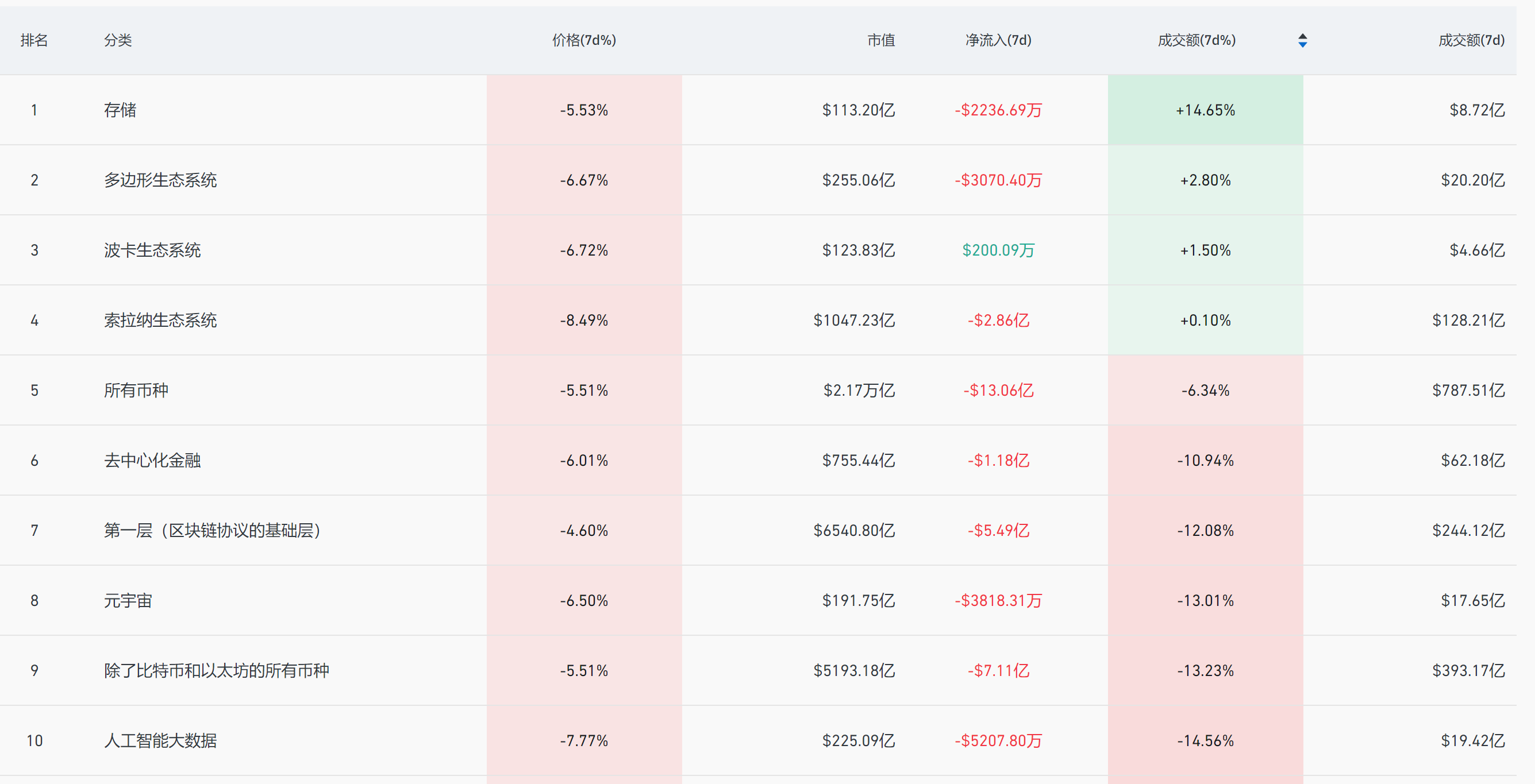Screen dimensions: 1535x784
Task: Click 7d volume $8.72亿
Action: pos(1477,110)
